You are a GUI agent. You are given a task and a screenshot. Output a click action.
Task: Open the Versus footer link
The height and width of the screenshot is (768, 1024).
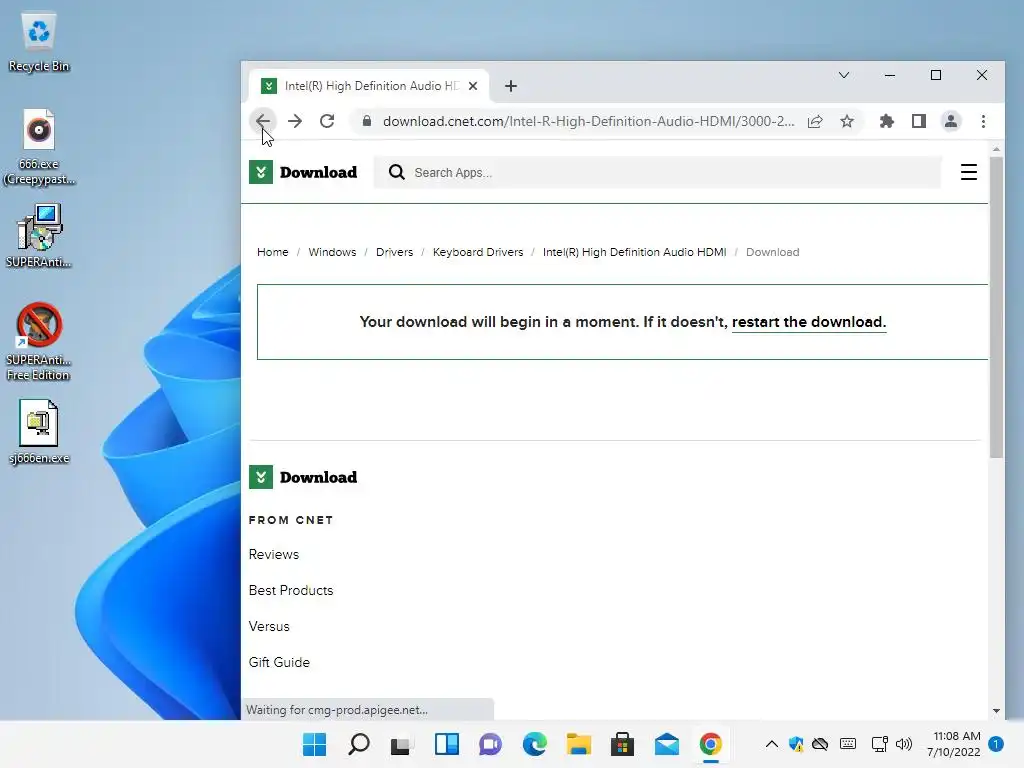[x=269, y=626]
